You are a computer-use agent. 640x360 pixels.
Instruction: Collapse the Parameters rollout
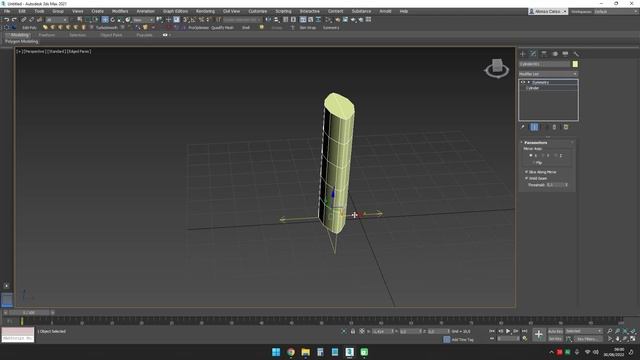[x=536, y=142]
